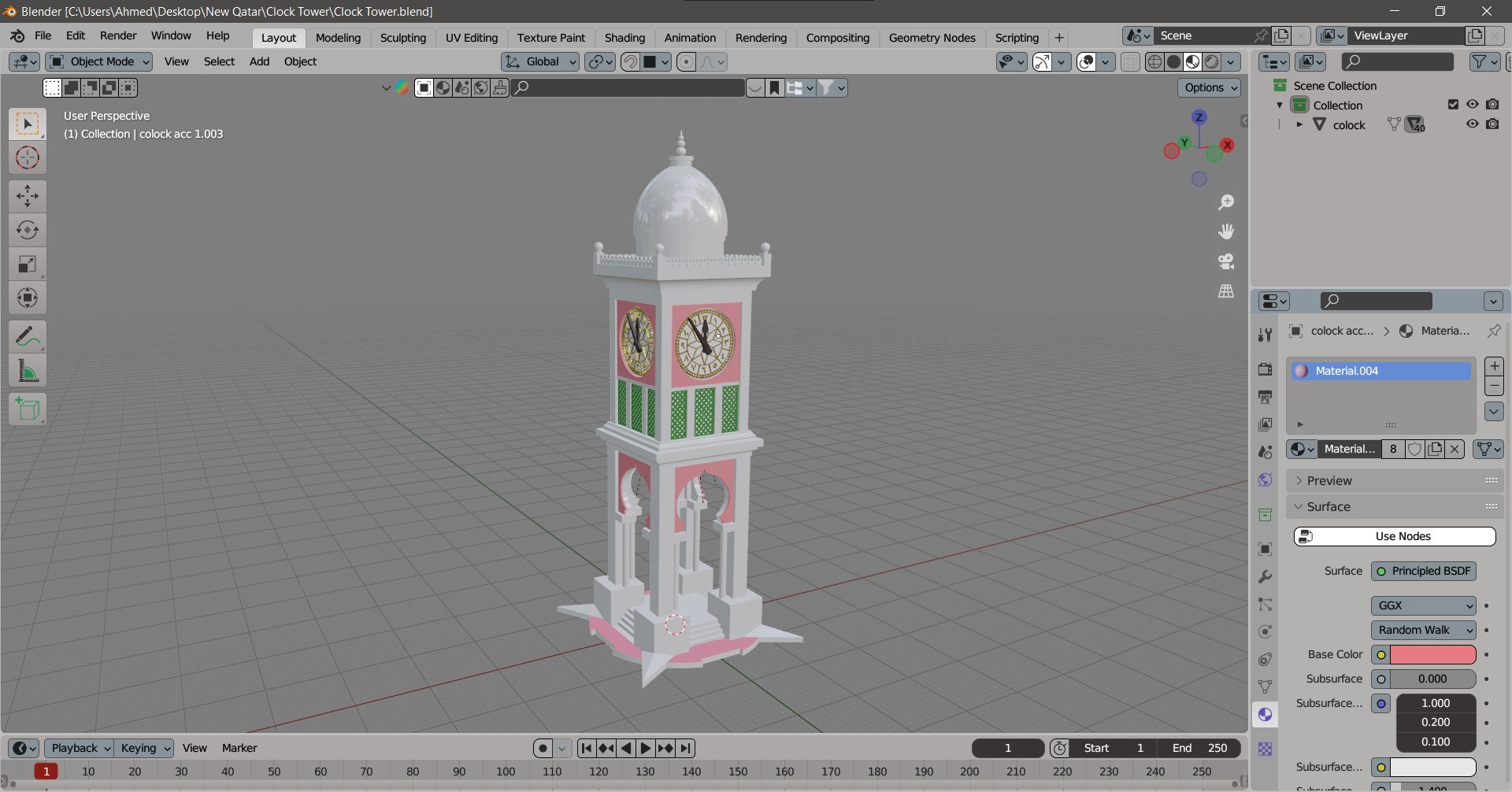Open Options dropdown in viewport

(x=1209, y=87)
